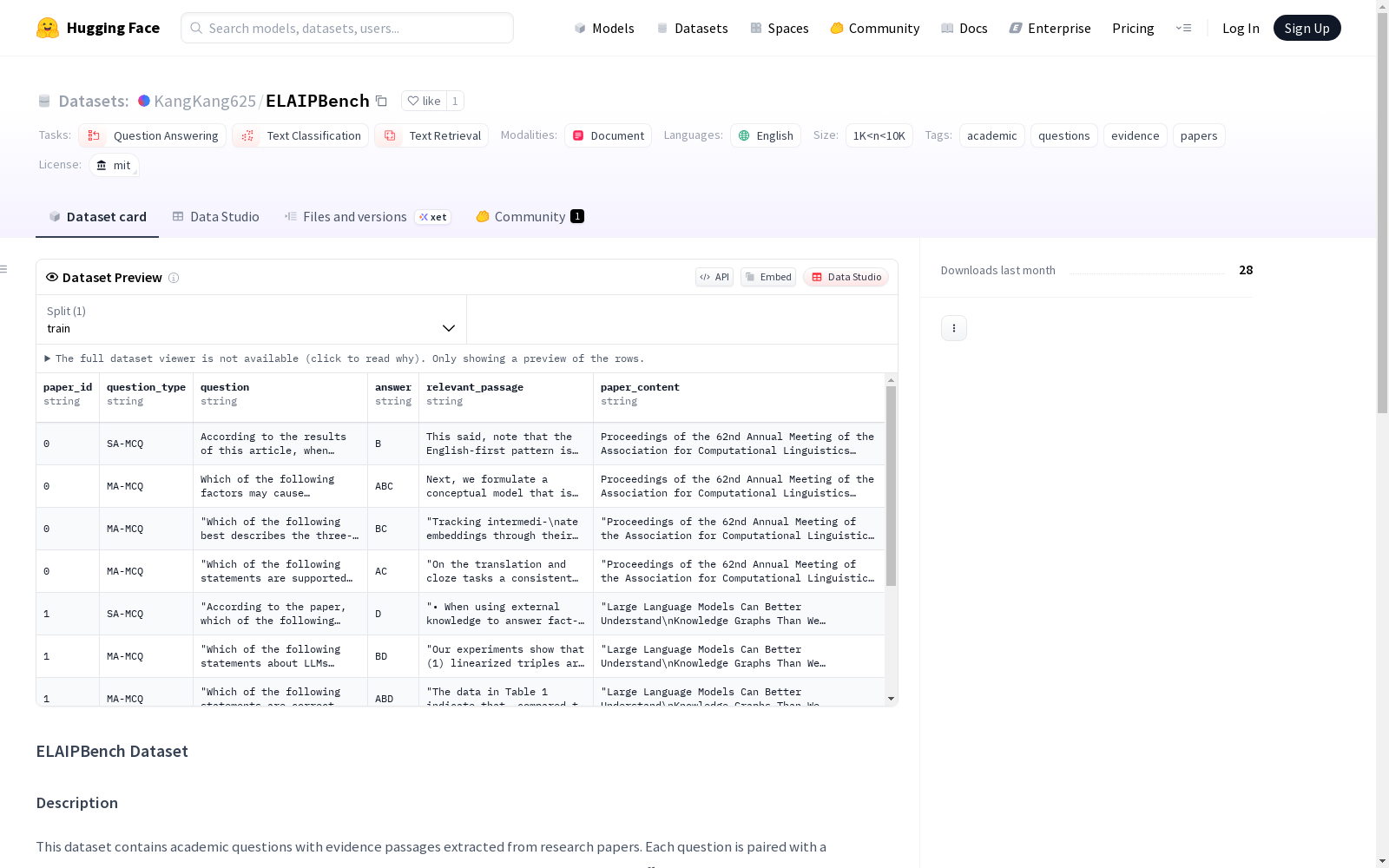Click the passage starting "Our experiments show that"
The width and height of the screenshot is (1389, 868).
pyautogui.click(x=506, y=656)
